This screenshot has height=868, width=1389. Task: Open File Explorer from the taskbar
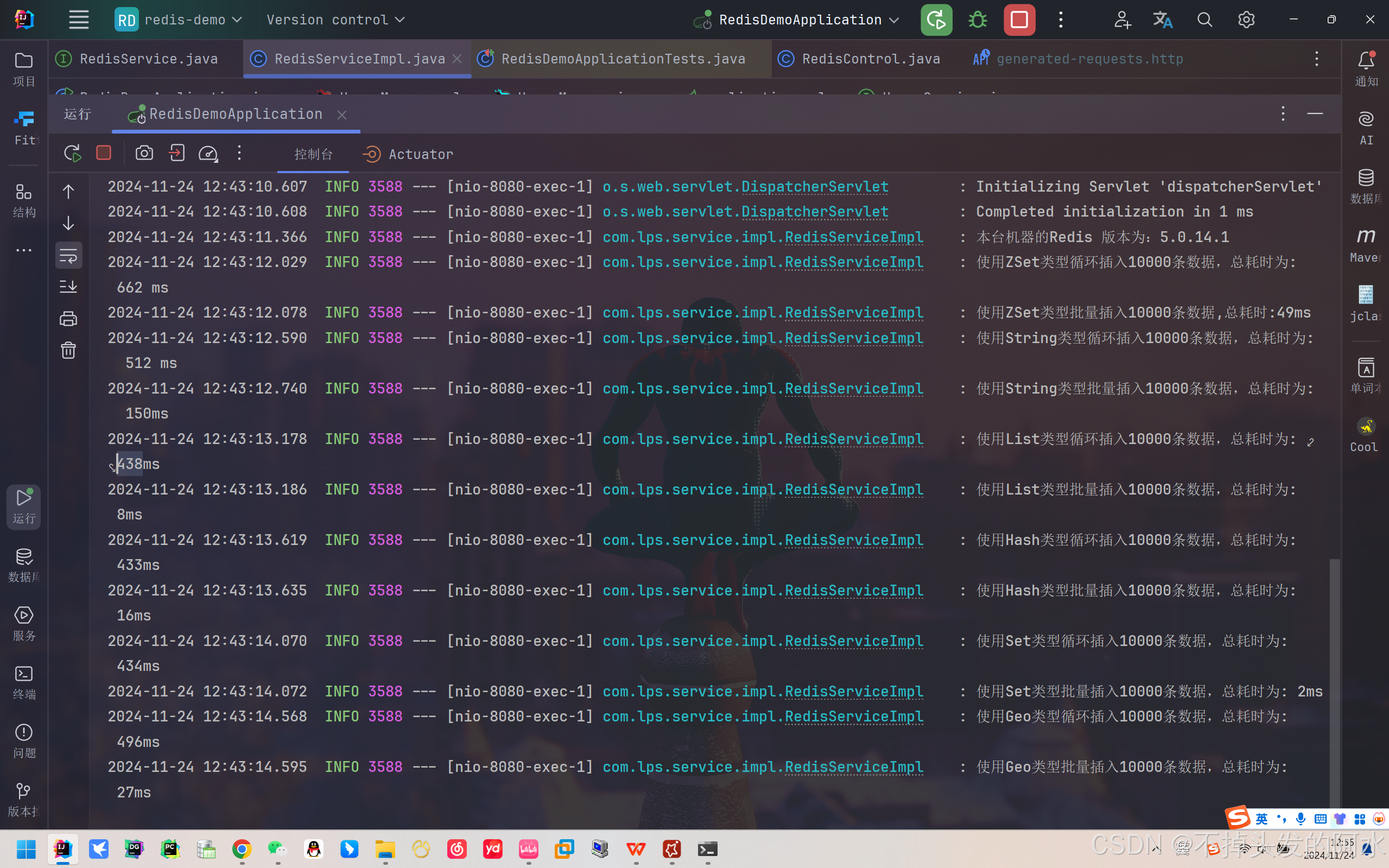pyautogui.click(x=385, y=848)
